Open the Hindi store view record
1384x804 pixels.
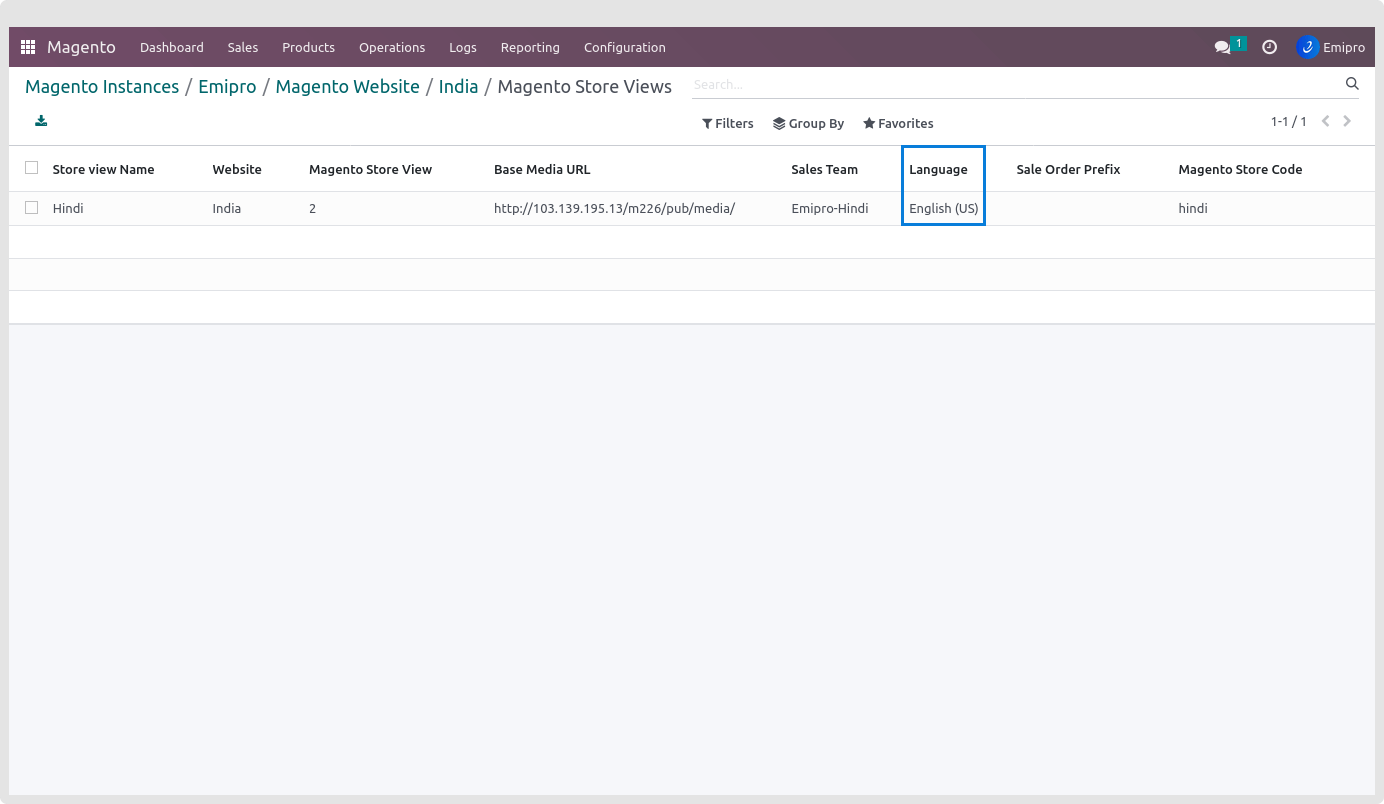coord(68,209)
